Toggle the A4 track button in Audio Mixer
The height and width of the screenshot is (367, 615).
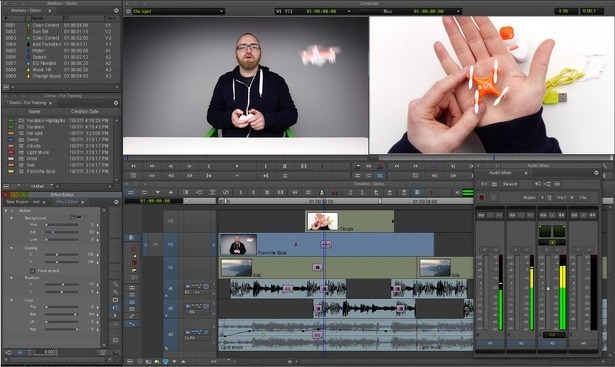click(583, 343)
